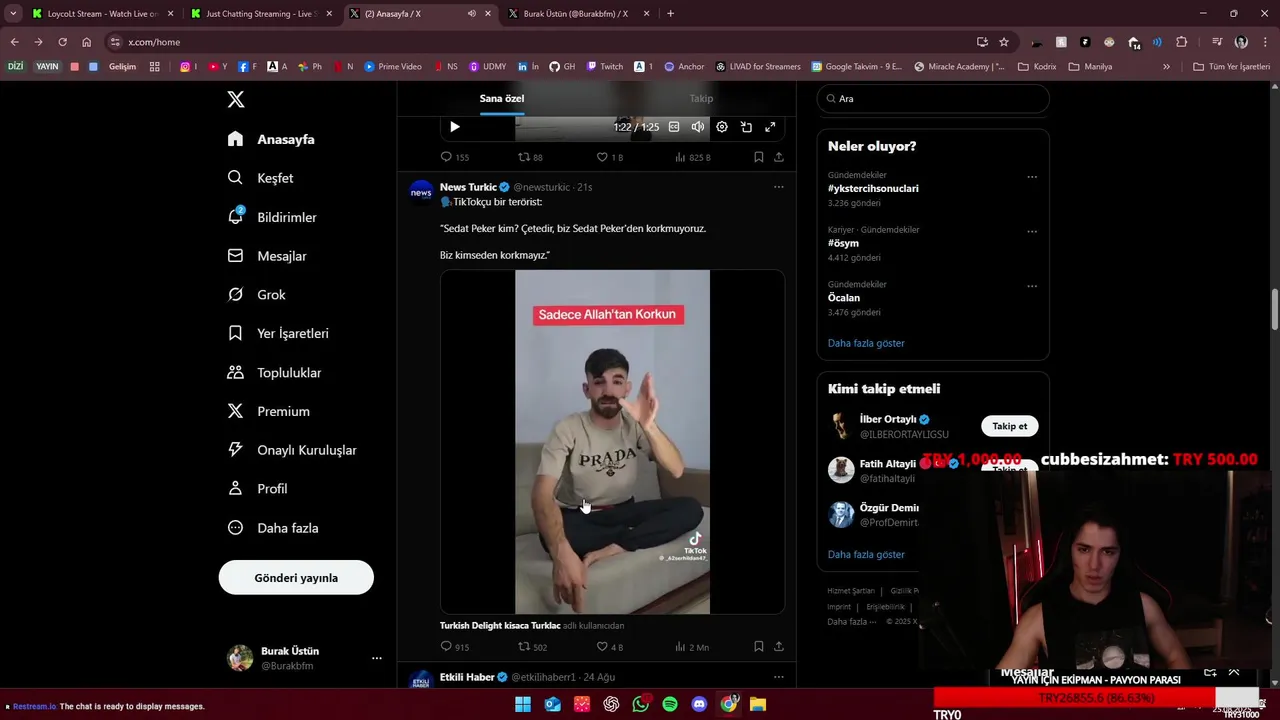
Task: Open News Turkic profile name
Action: [x=468, y=187]
